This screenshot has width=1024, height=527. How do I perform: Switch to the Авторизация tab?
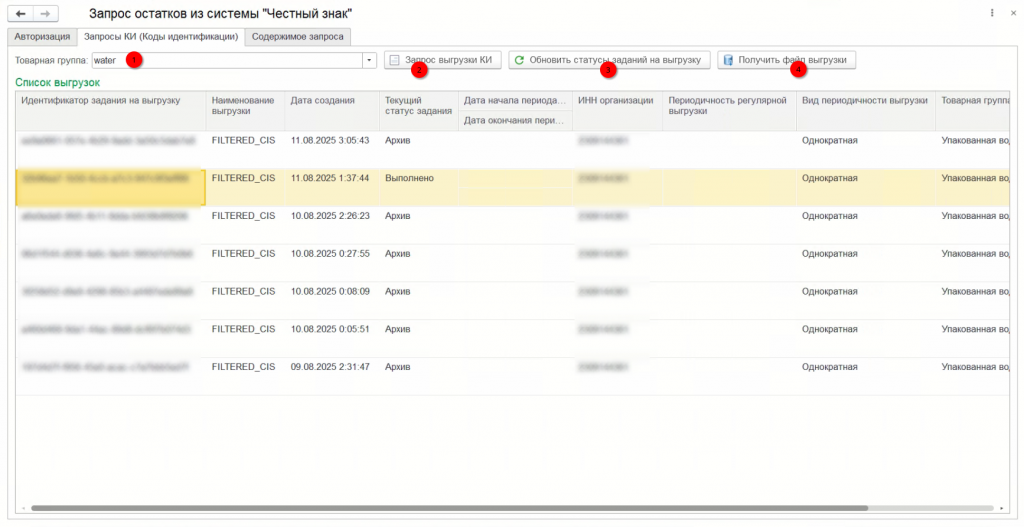point(42,37)
